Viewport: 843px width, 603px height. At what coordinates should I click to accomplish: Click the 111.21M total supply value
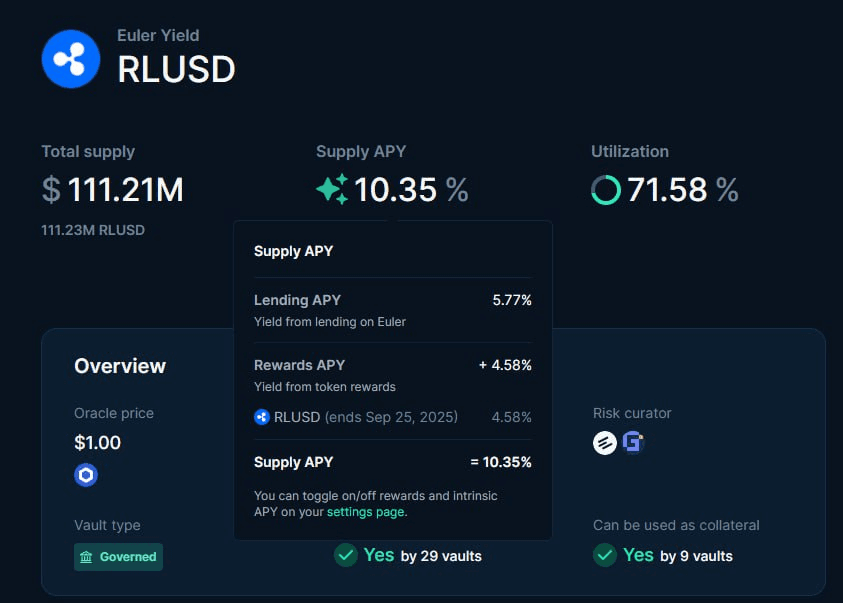pos(126,190)
